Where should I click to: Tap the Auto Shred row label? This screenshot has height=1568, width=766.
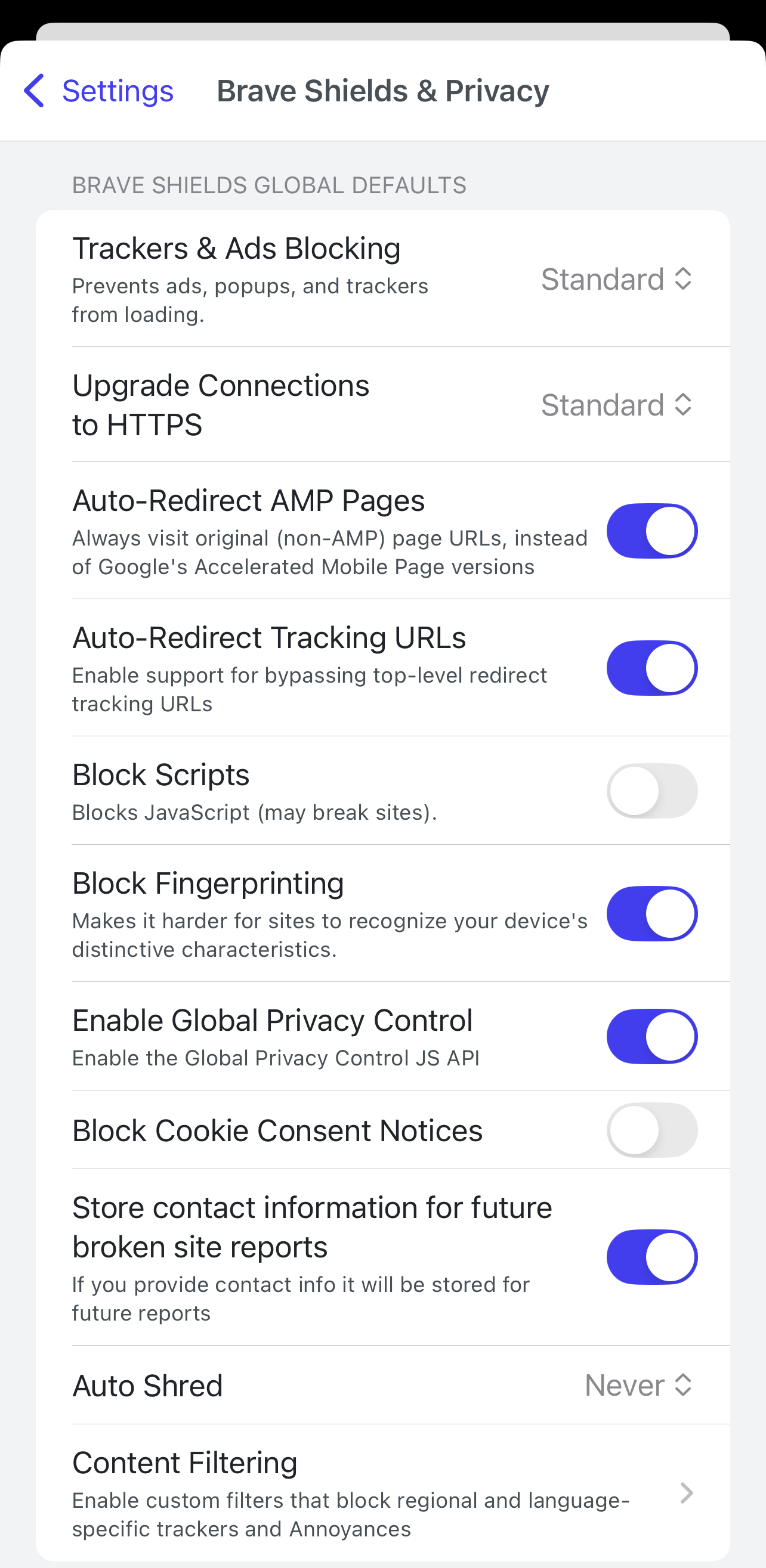pyautogui.click(x=147, y=1386)
